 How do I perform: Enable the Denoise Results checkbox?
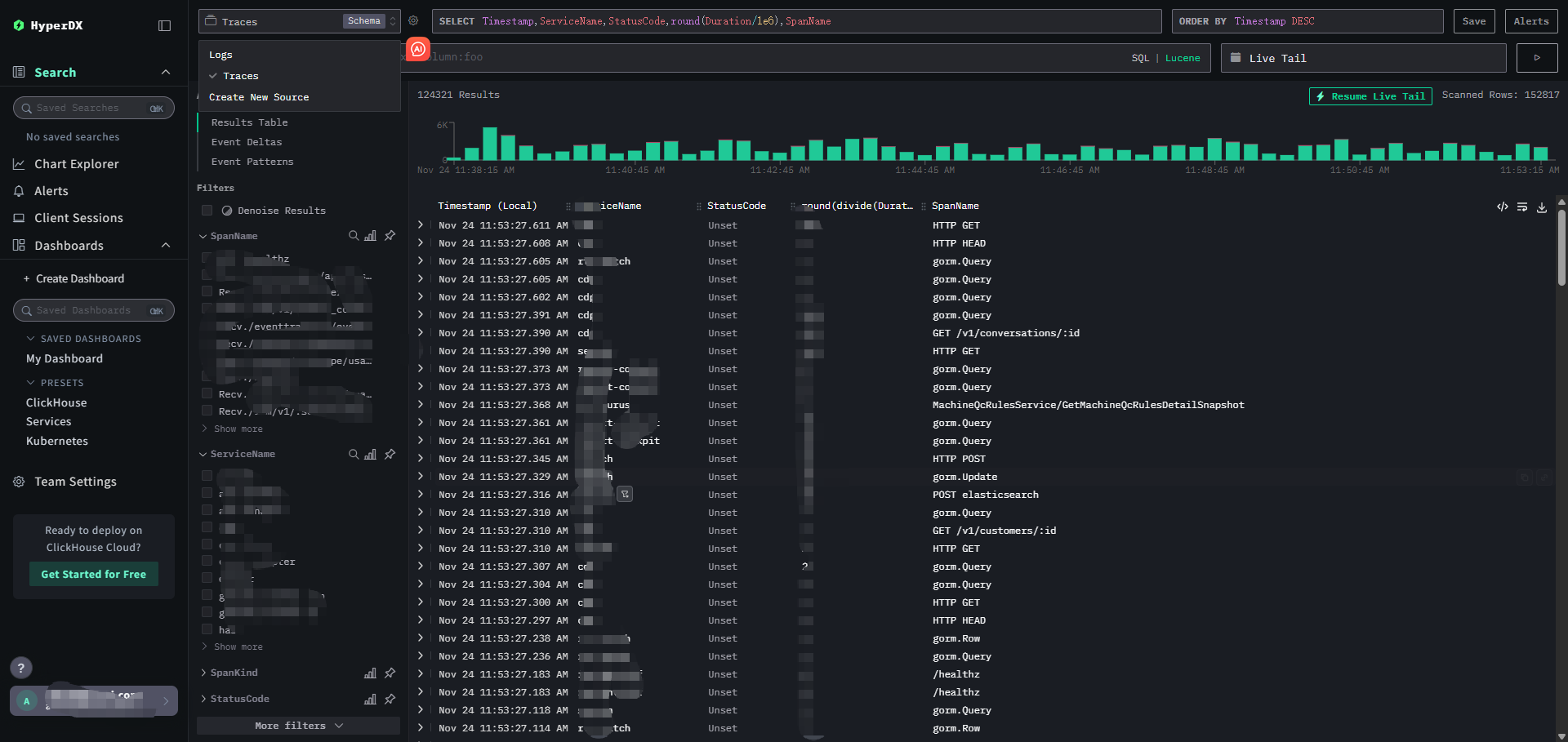[x=207, y=211]
